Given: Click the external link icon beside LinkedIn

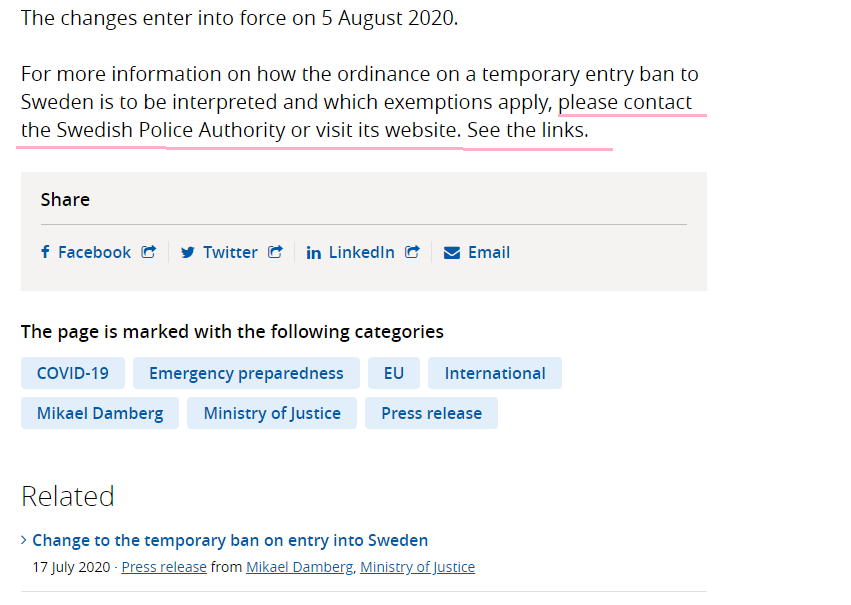Looking at the screenshot, I should click(412, 252).
